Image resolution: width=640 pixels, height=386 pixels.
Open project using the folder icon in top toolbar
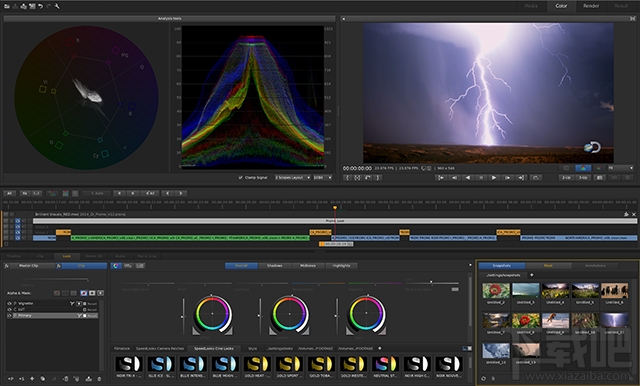7,6
